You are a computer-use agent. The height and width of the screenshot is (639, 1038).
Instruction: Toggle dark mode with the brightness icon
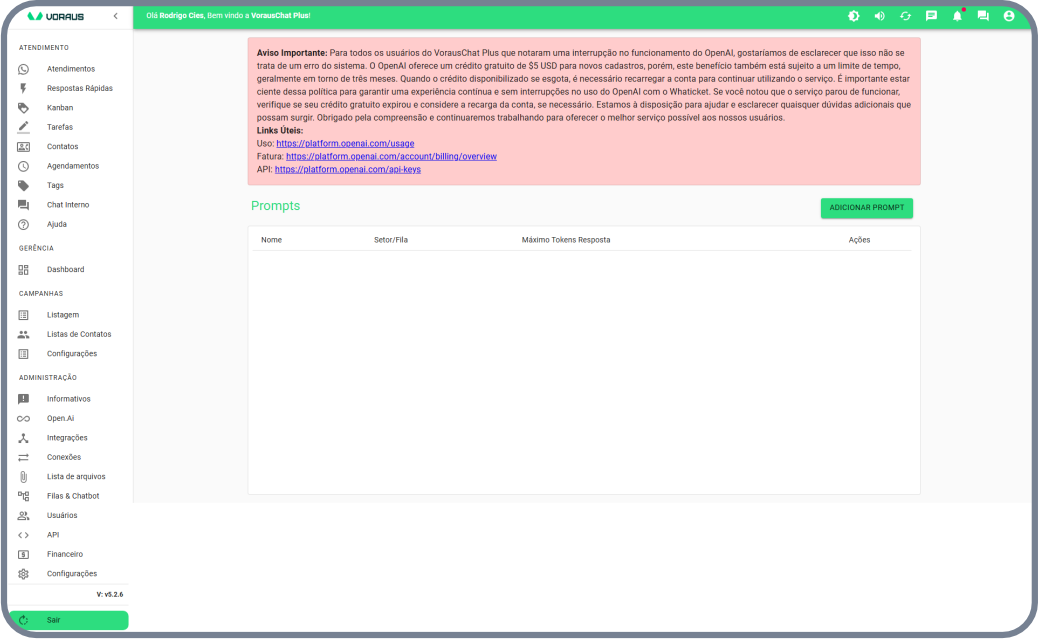point(853,16)
